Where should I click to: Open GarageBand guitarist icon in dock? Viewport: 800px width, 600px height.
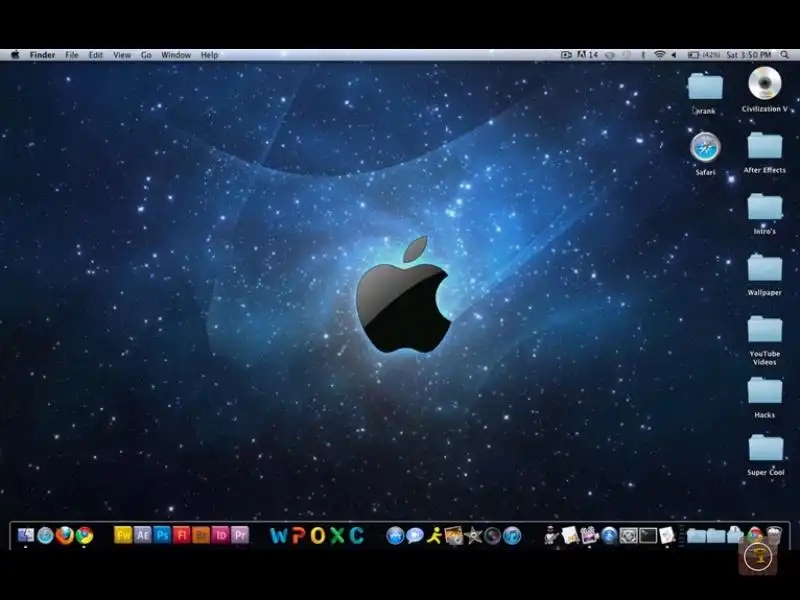point(551,535)
